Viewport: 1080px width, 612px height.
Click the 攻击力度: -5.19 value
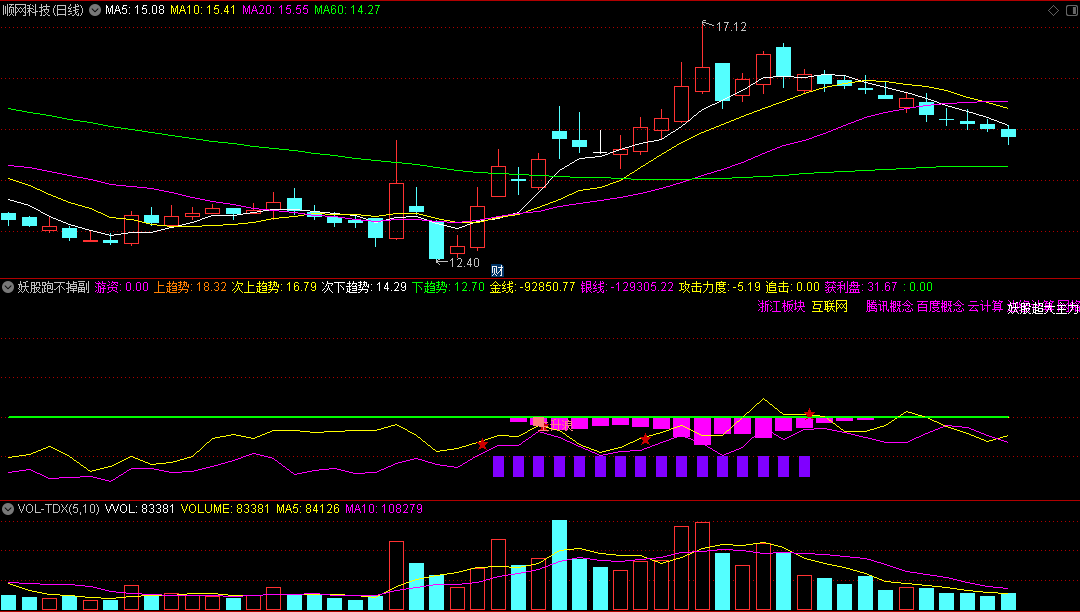[720, 287]
